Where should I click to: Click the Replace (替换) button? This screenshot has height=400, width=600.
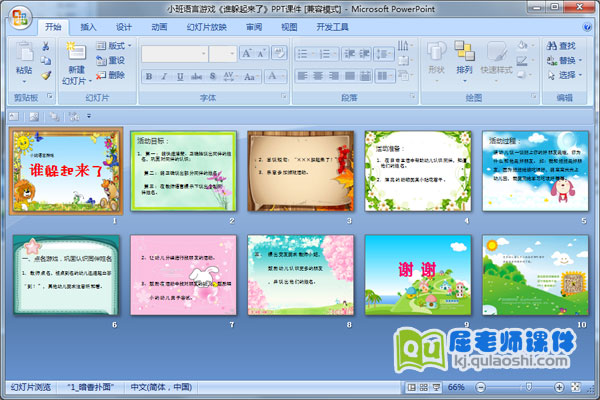pyautogui.click(x=565, y=60)
